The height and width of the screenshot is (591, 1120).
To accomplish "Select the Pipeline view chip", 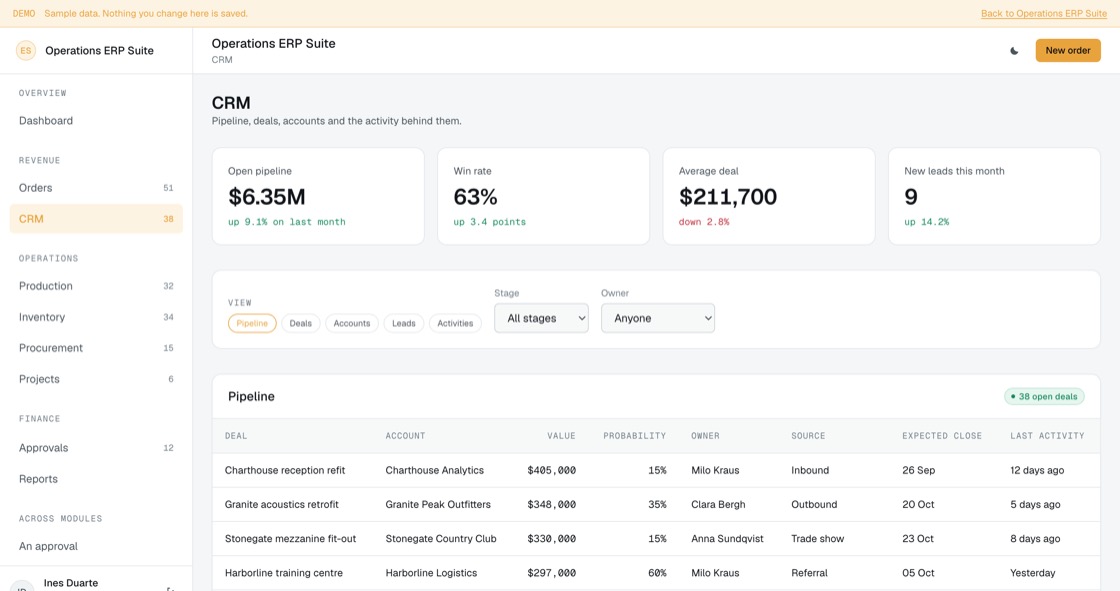I will coord(252,324).
